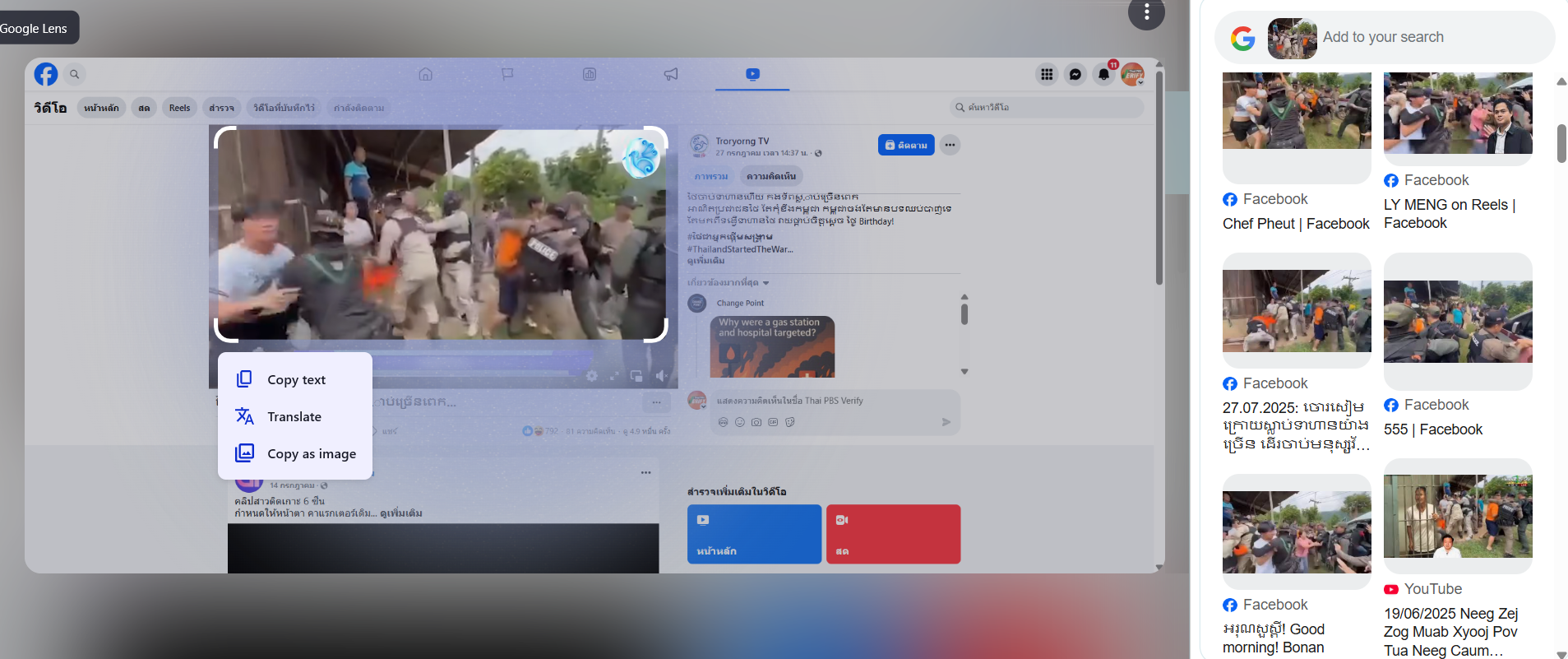This screenshot has height=659, width=1568.
Task: Click the 555 | Facebook result title
Action: 1433,429
